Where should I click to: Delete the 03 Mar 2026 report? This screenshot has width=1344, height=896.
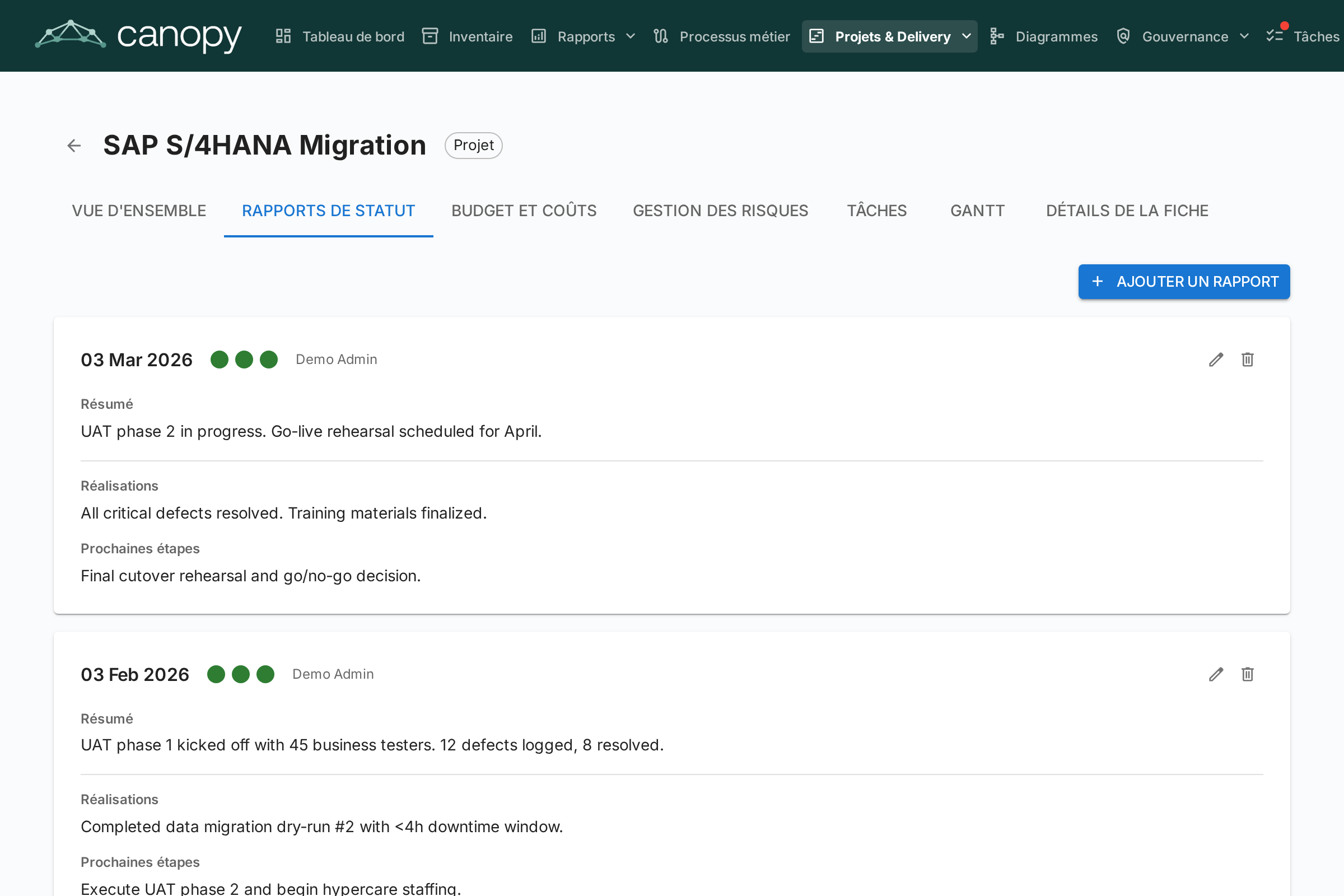[x=1248, y=360]
